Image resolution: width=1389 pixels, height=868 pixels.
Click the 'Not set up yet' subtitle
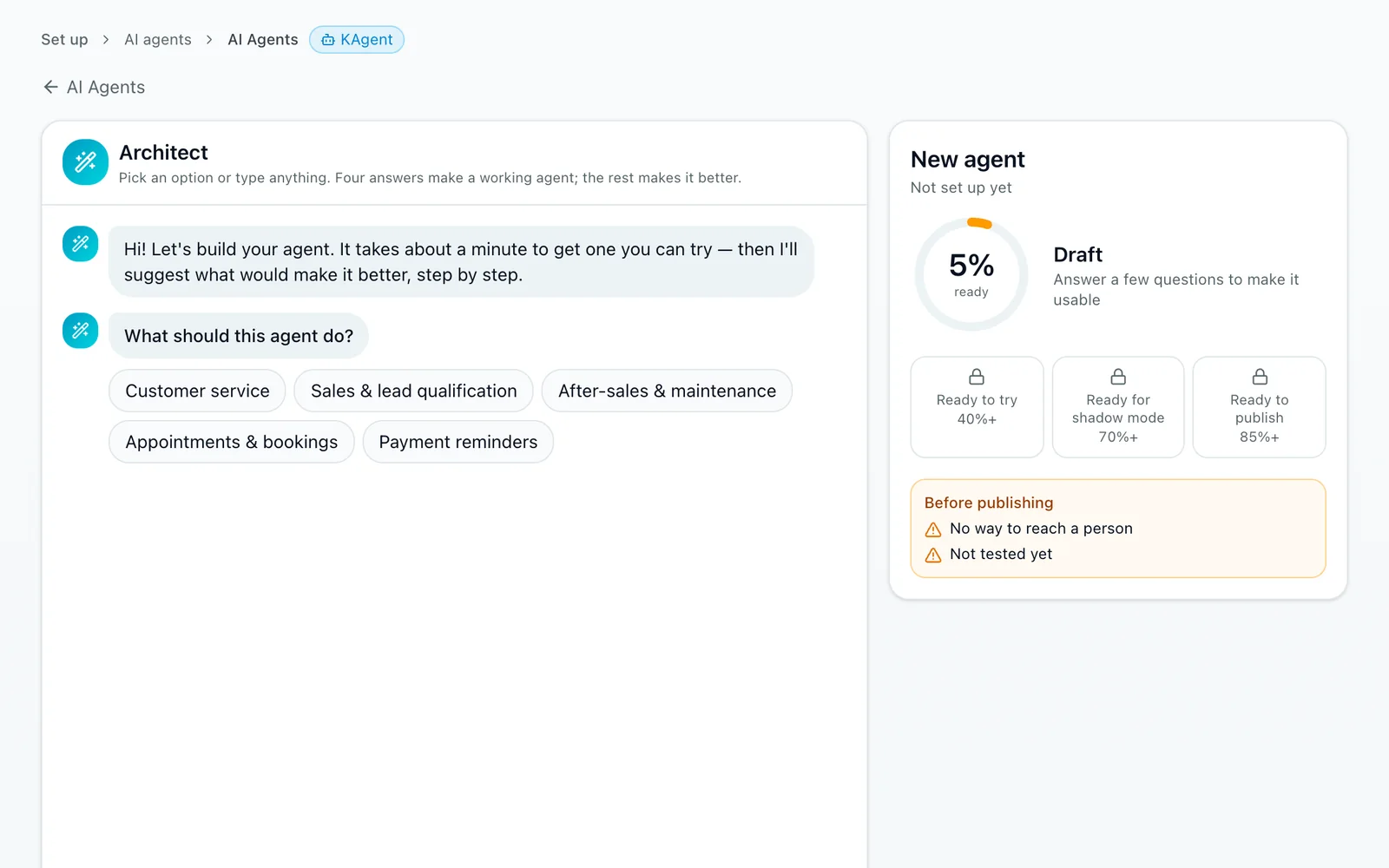[961, 187]
